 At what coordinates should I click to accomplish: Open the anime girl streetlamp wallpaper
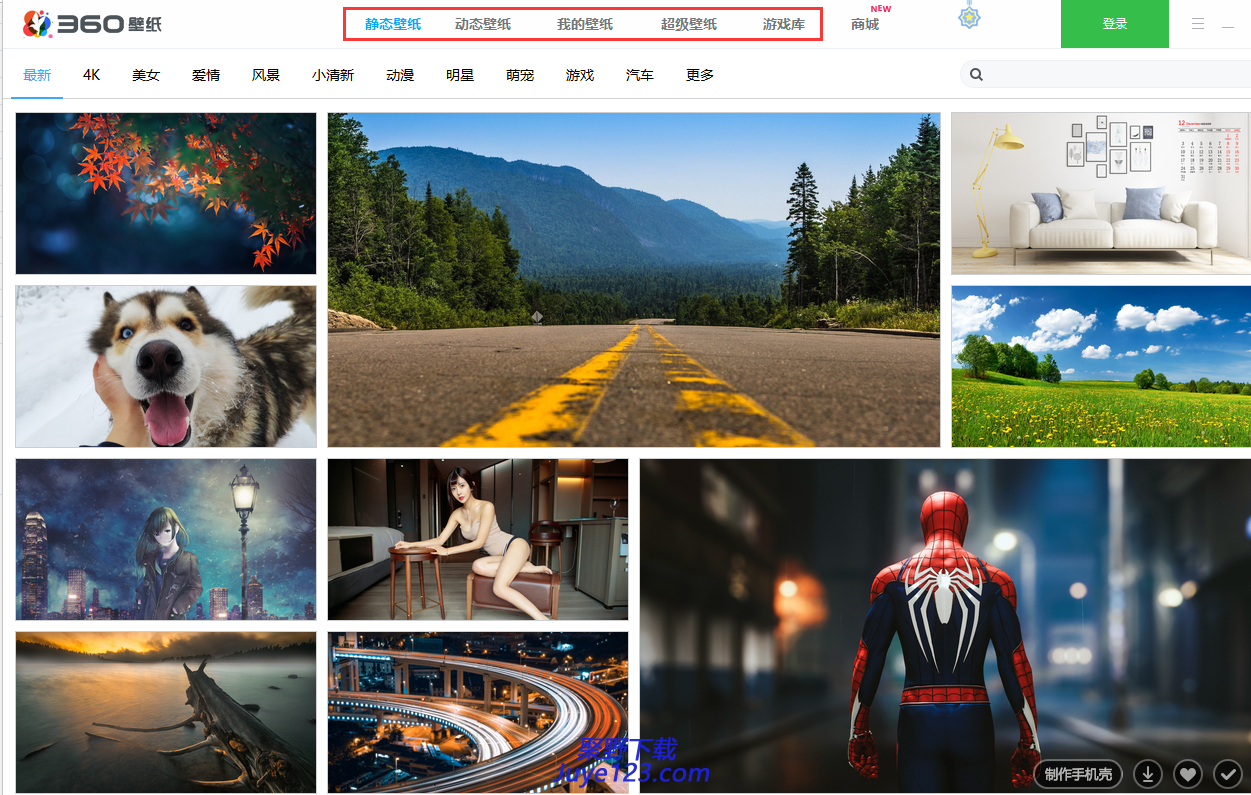(166, 539)
